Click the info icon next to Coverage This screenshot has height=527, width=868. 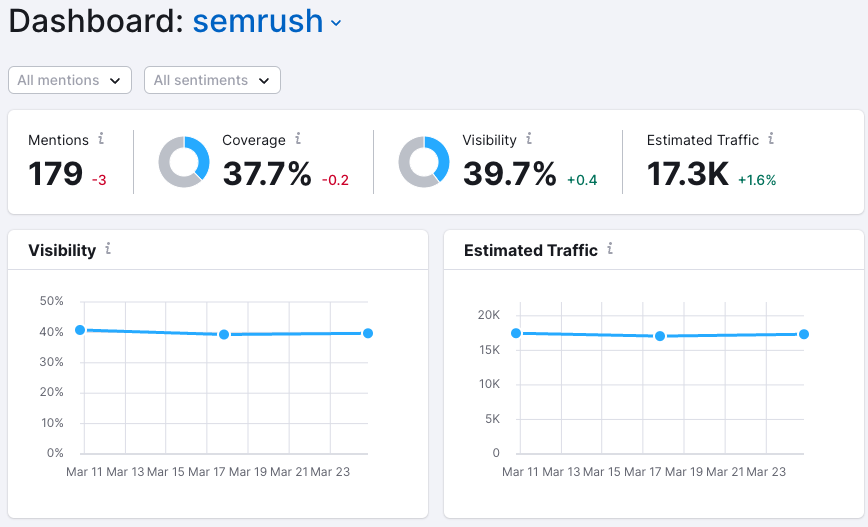[x=298, y=138]
